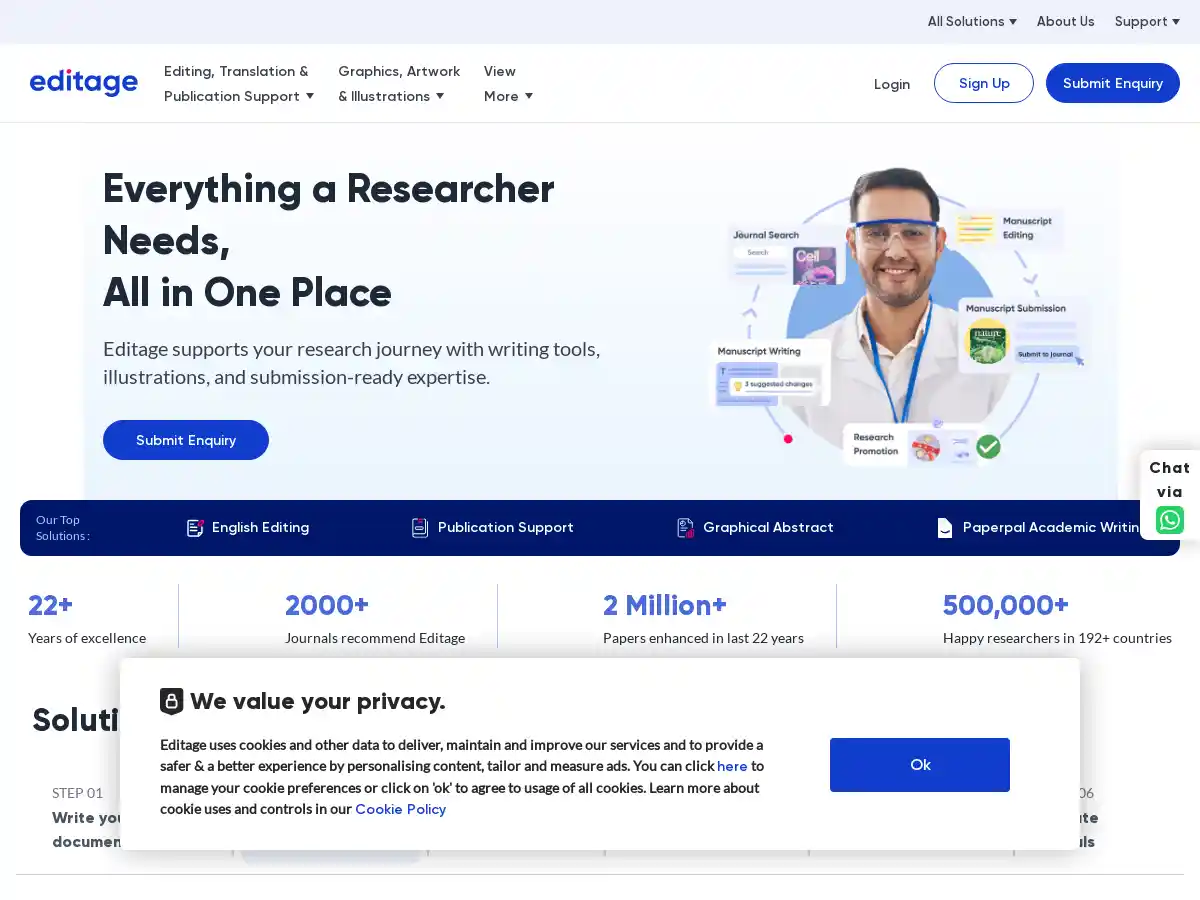Screen dimensions: 1200x900
Task: Click the Paperpal Academic Writing icon
Action: tap(945, 528)
